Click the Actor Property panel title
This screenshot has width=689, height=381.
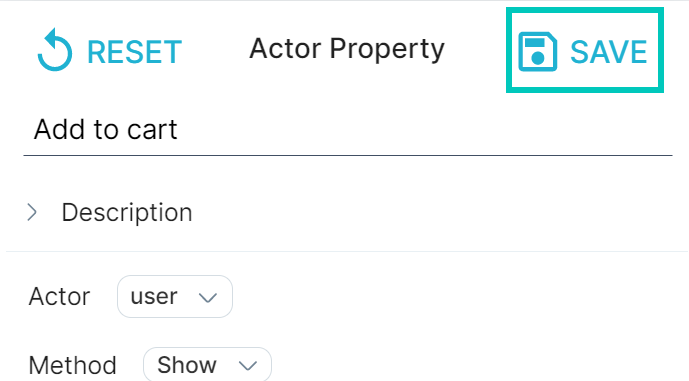point(347,49)
